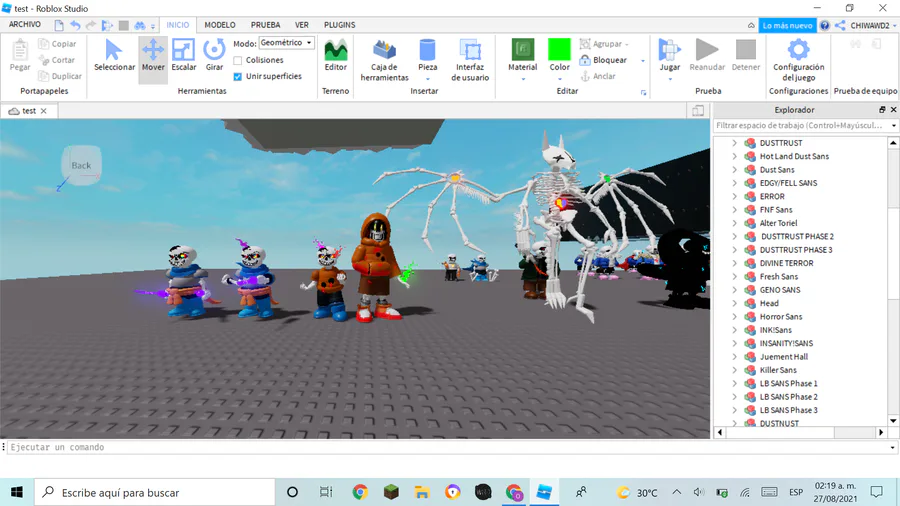
Task: Open the Material picker
Action: 522,56
